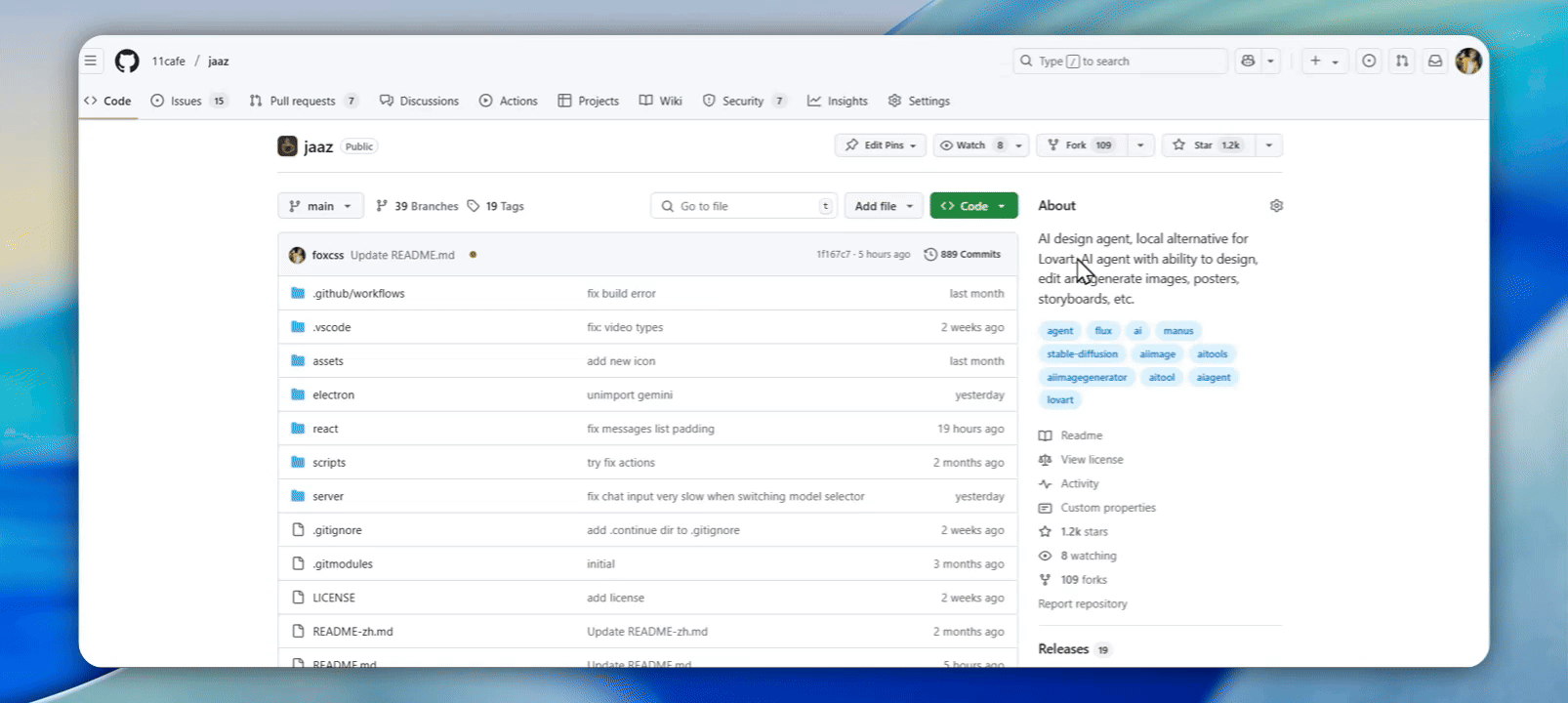This screenshot has height=703, width=1568.
Task: Select the aiimagegenerator topic tag
Action: 1087,377
